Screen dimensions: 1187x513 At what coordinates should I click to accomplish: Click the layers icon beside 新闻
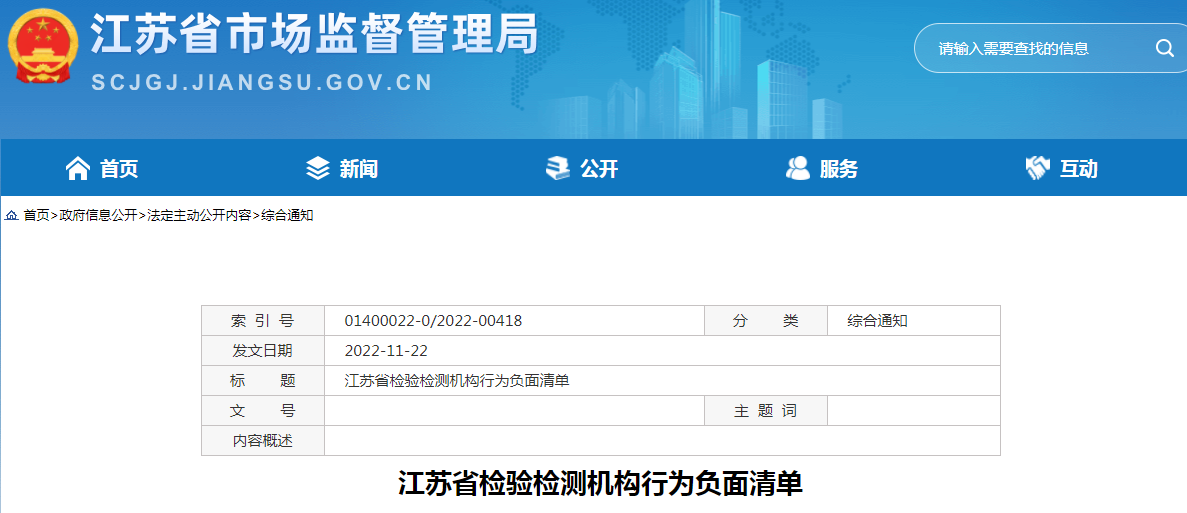tap(318, 168)
